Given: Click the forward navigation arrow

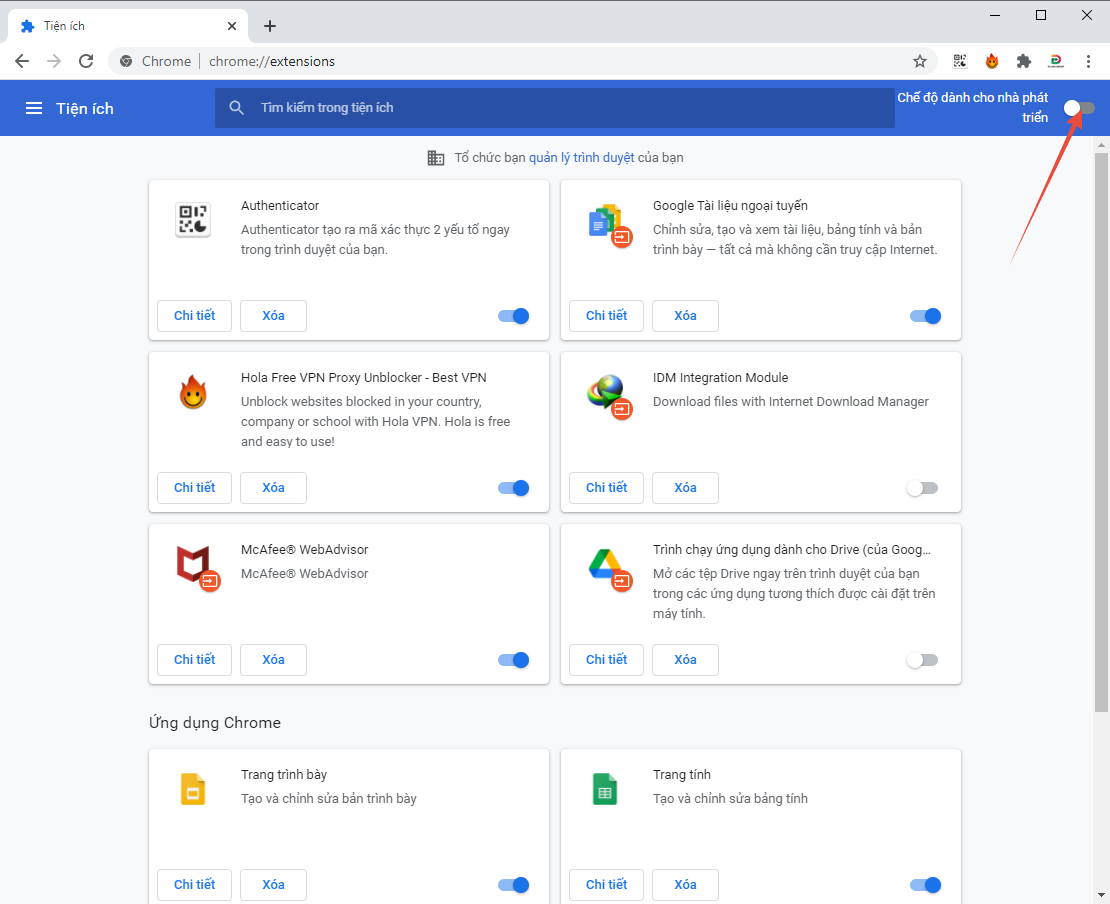Looking at the screenshot, I should 54,61.
